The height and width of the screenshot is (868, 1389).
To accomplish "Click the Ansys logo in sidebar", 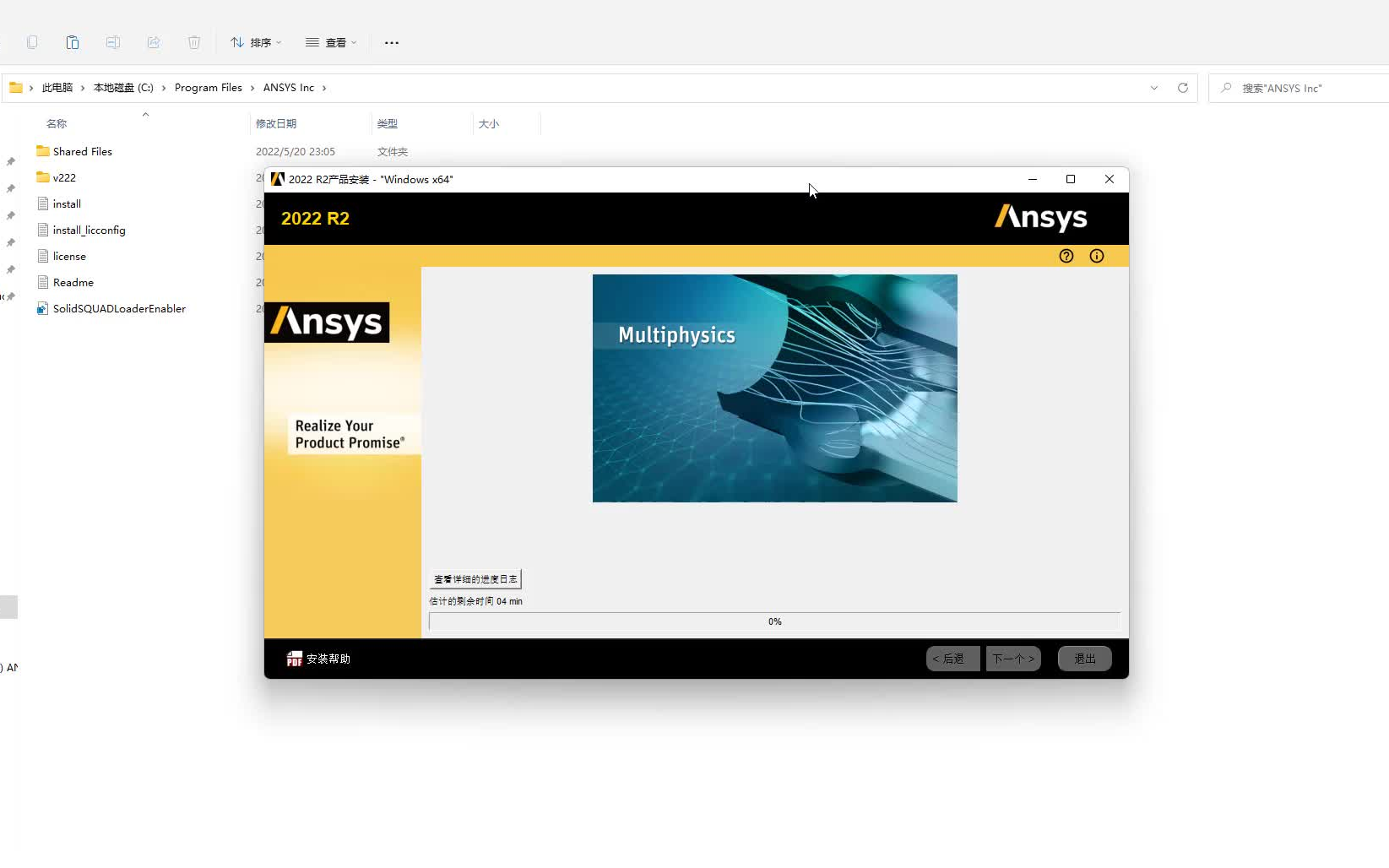I will point(327,323).
